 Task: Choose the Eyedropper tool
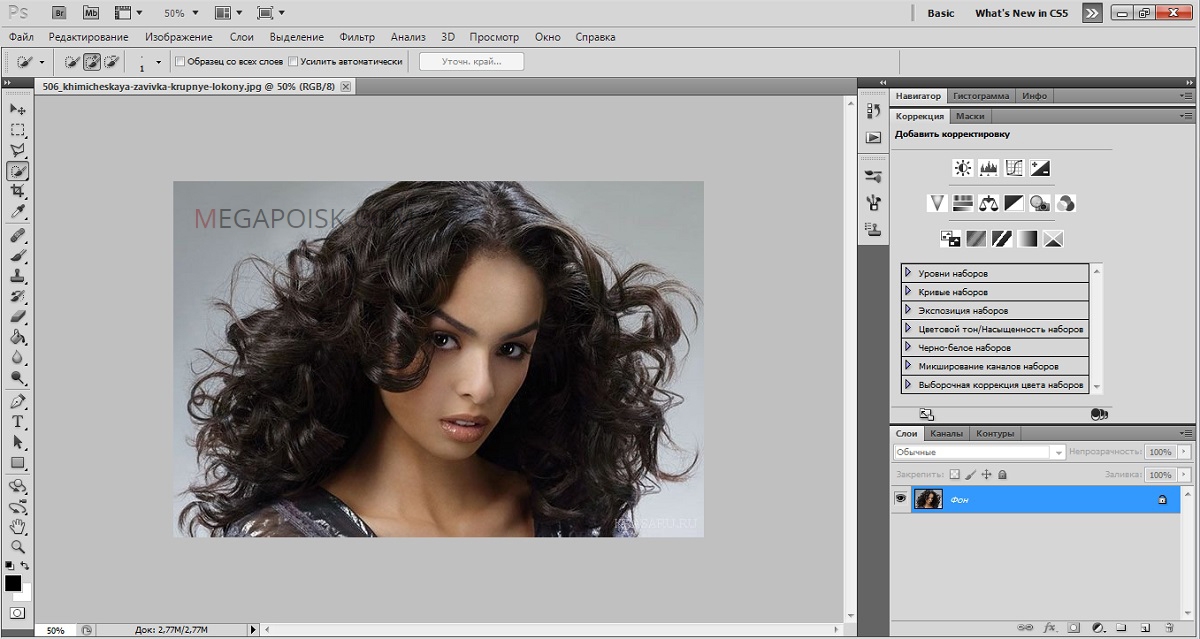[x=18, y=212]
